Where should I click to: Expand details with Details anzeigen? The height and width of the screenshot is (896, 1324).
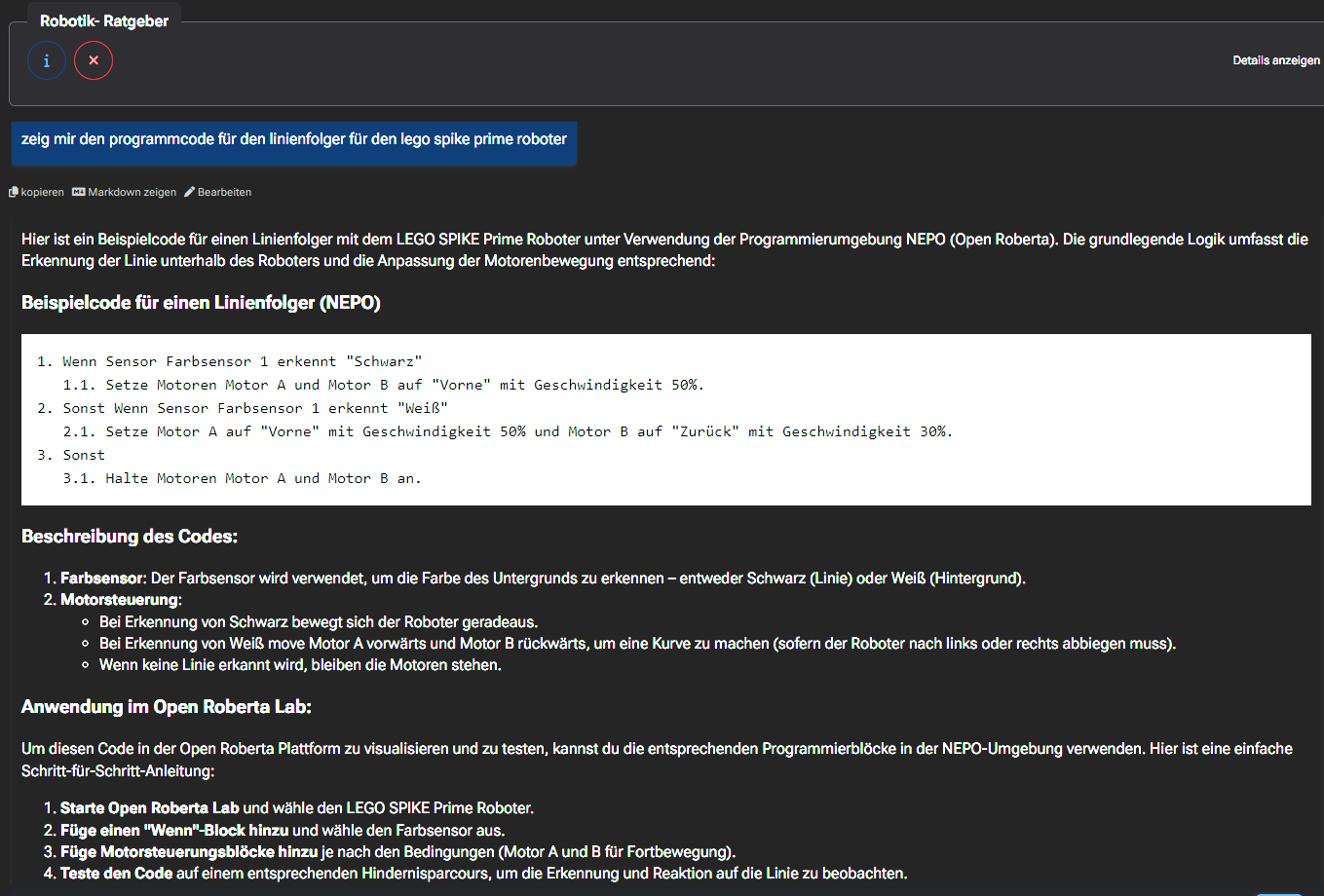pos(1275,60)
